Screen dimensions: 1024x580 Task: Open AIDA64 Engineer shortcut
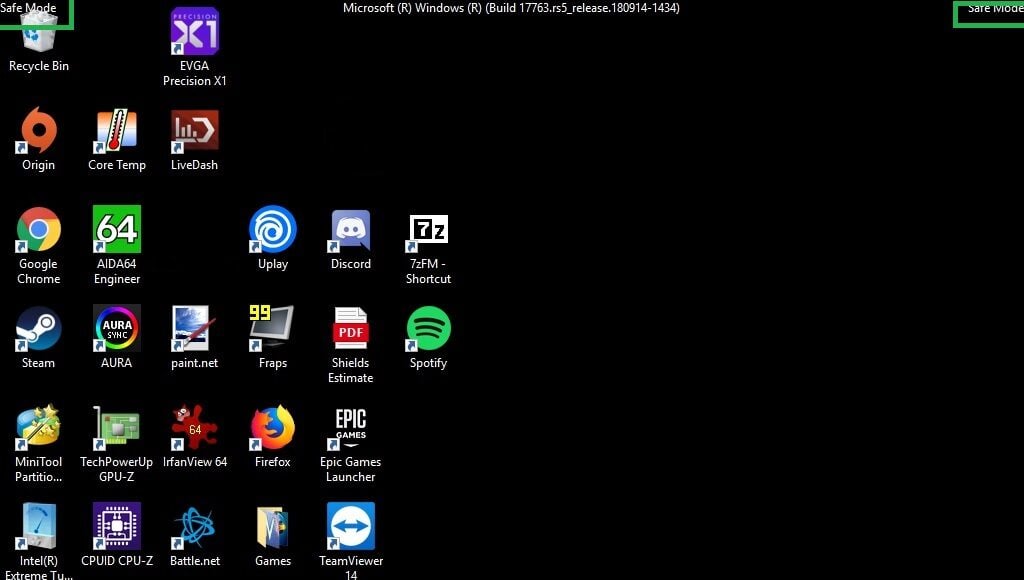tap(116, 229)
